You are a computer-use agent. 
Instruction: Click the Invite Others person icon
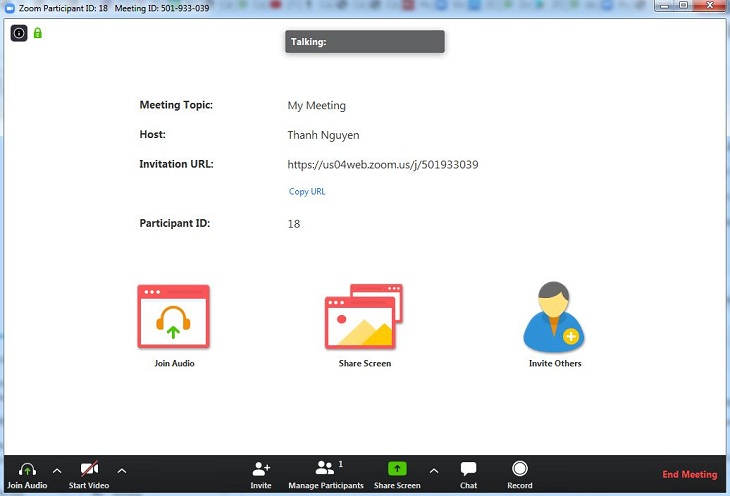click(554, 317)
